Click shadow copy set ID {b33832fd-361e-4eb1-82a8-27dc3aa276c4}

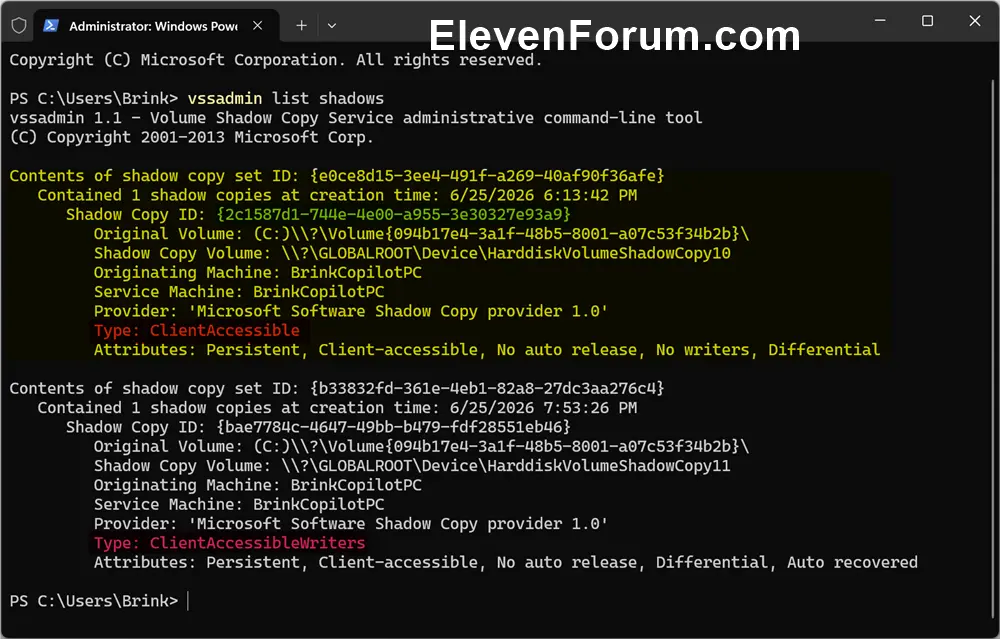tap(487, 388)
